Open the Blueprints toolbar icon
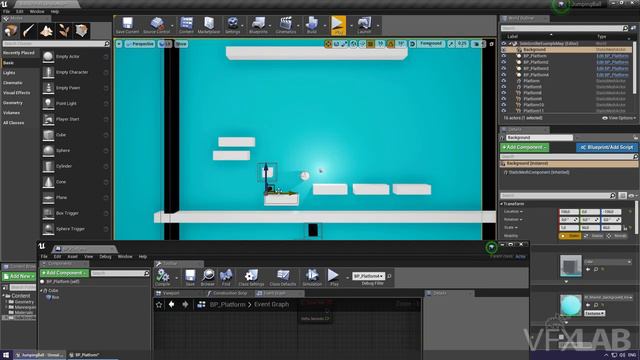Viewport: 640px width, 360px height. pos(258,25)
